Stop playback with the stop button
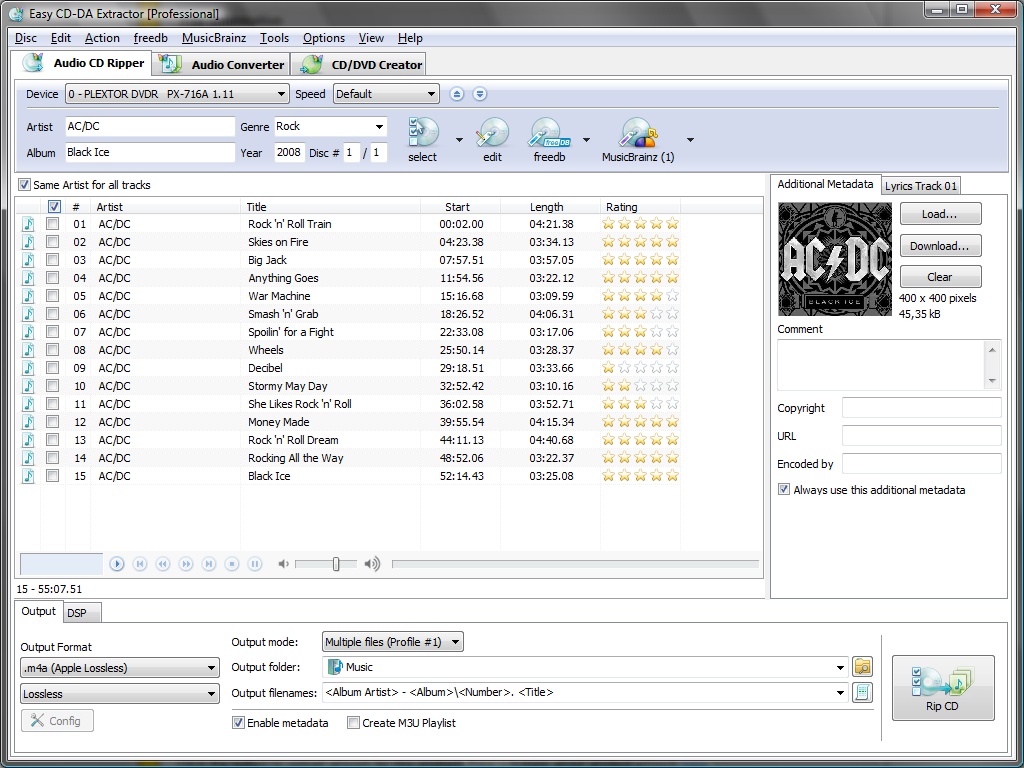Viewport: 1024px width, 768px height. [232, 564]
